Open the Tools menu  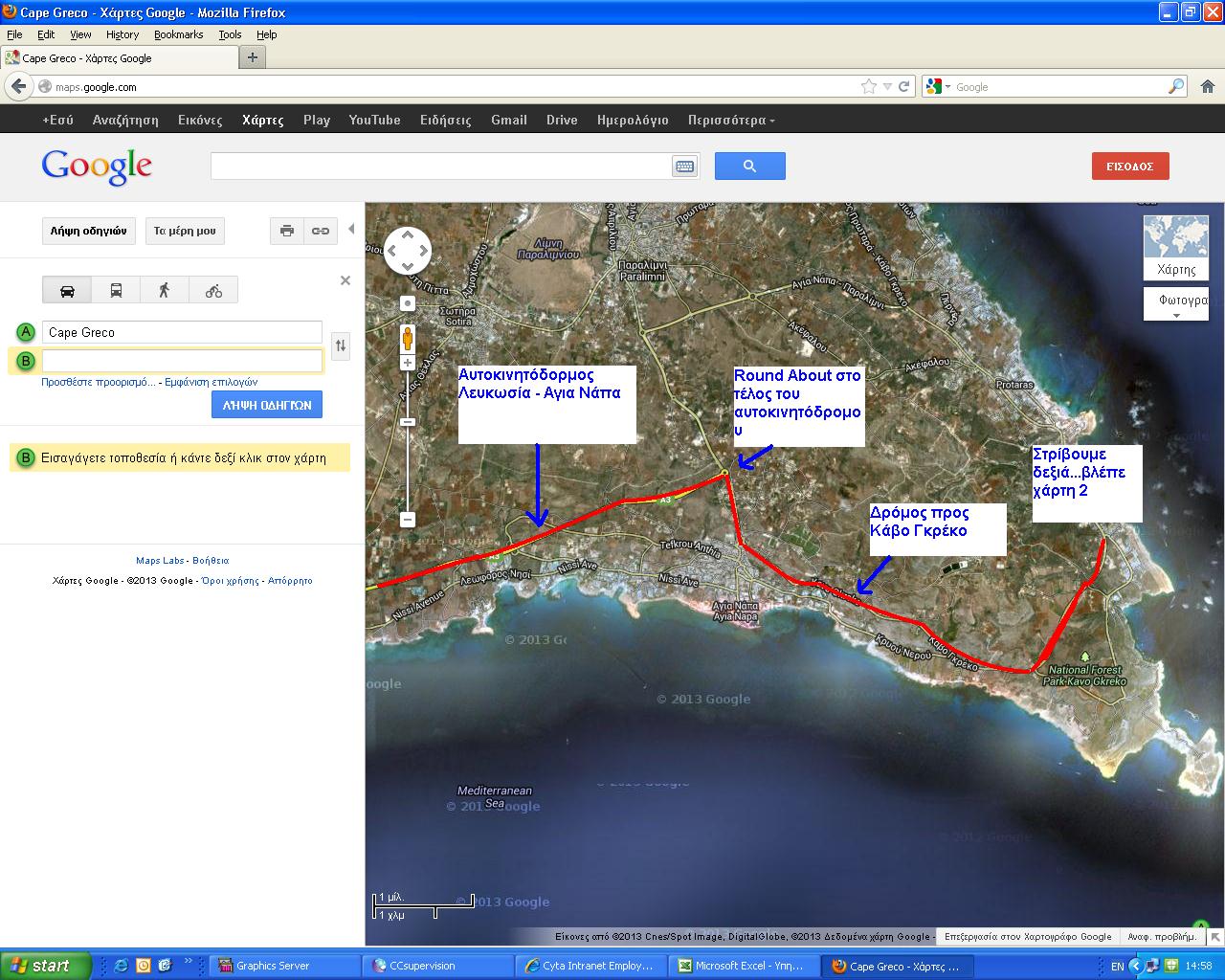[x=230, y=34]
